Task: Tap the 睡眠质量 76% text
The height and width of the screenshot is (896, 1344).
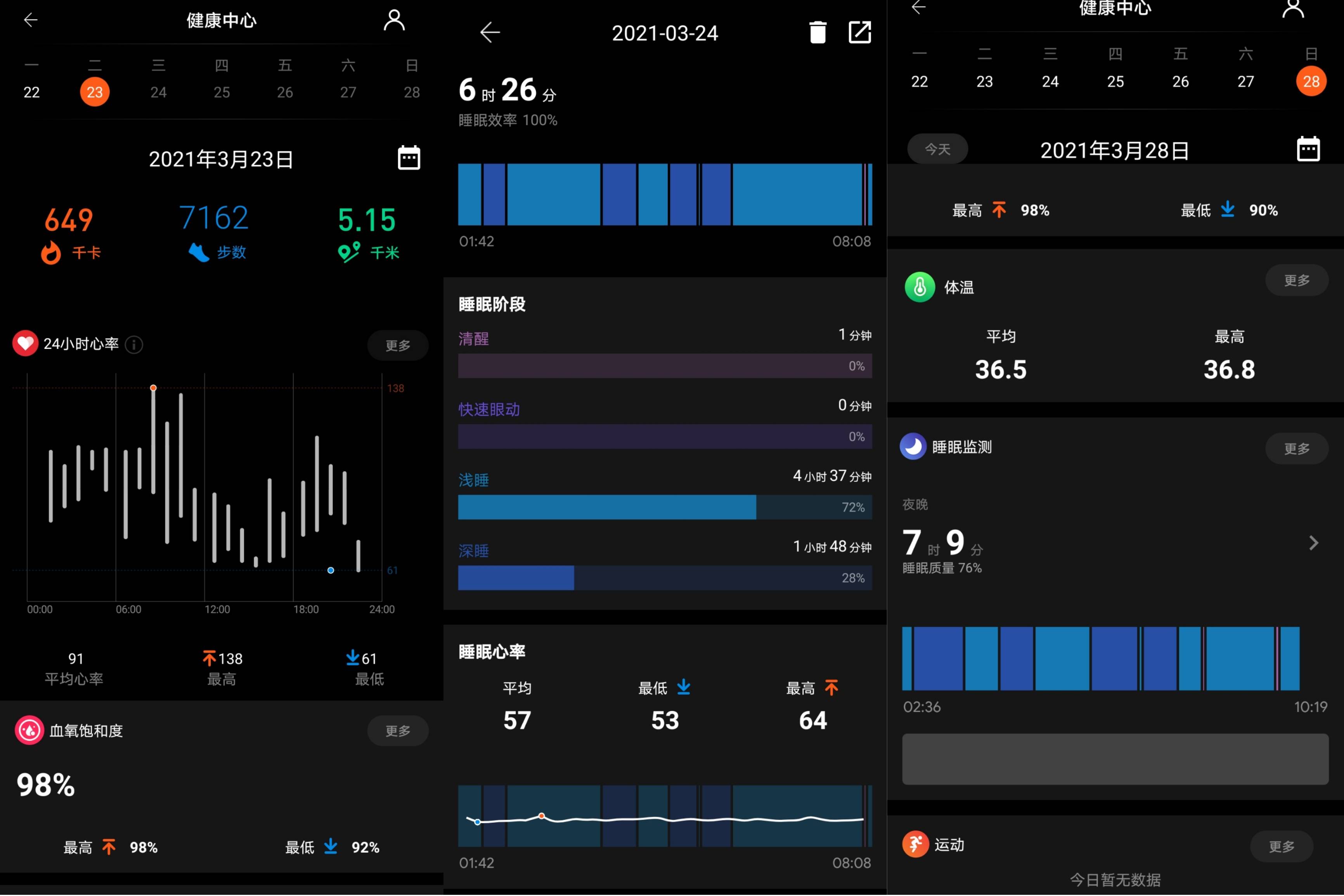Action: pyautogui.click(x=942, y=568)
